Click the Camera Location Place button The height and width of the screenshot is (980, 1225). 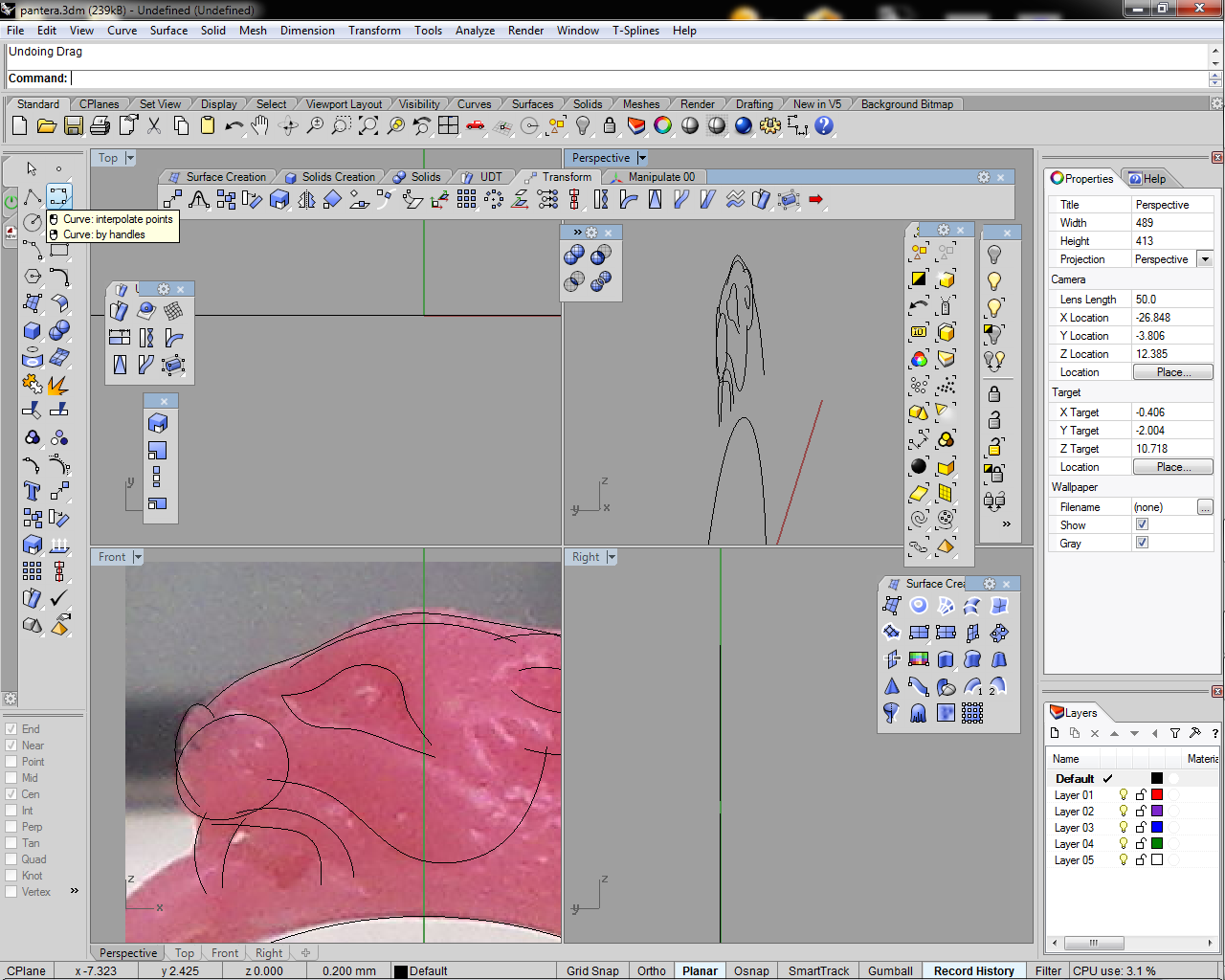(x=1172, y=372)
